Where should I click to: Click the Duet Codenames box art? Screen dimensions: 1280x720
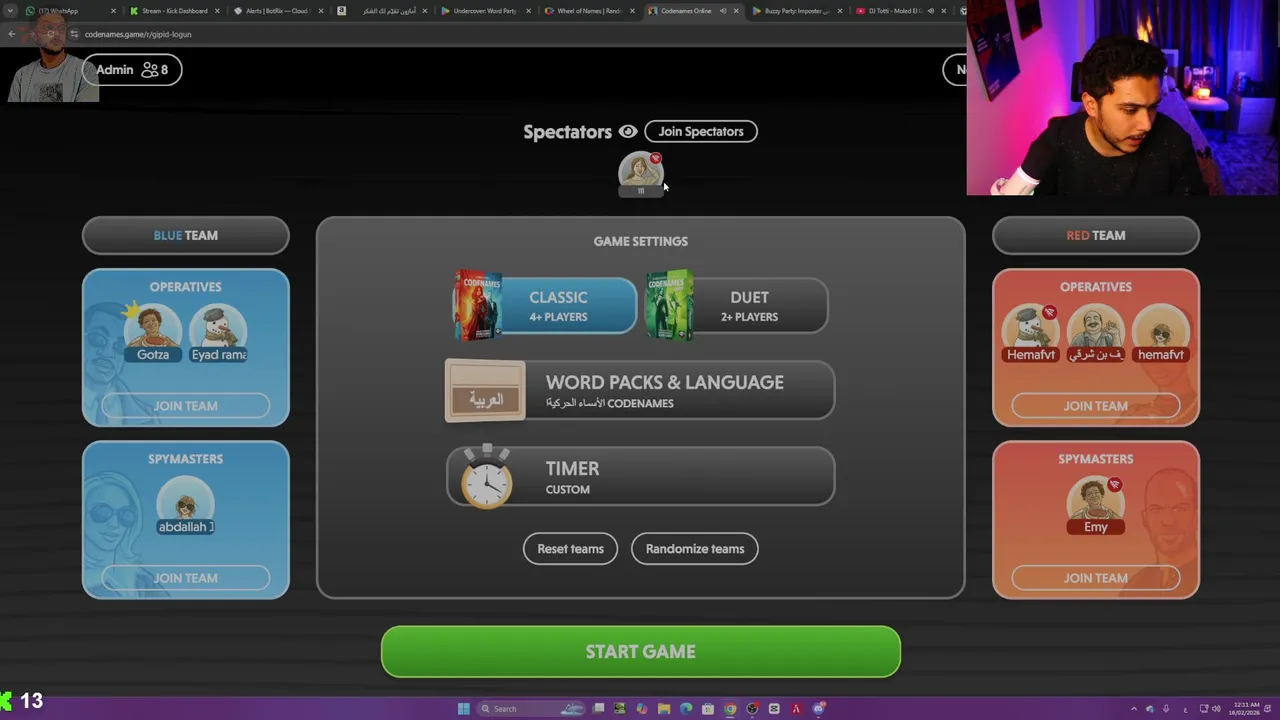click(670, 306)
